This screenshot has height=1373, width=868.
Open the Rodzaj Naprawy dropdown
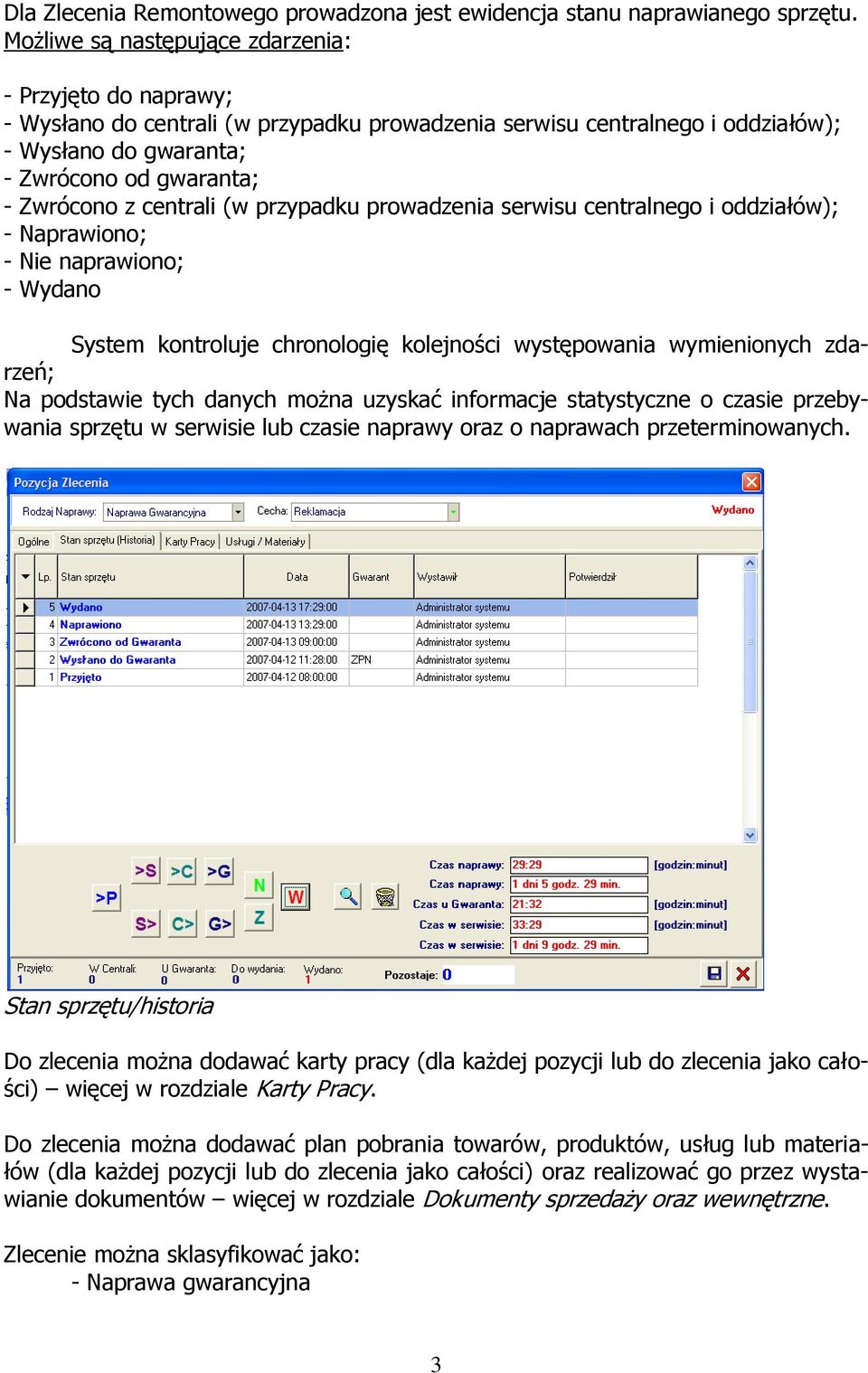coord(239,512)
